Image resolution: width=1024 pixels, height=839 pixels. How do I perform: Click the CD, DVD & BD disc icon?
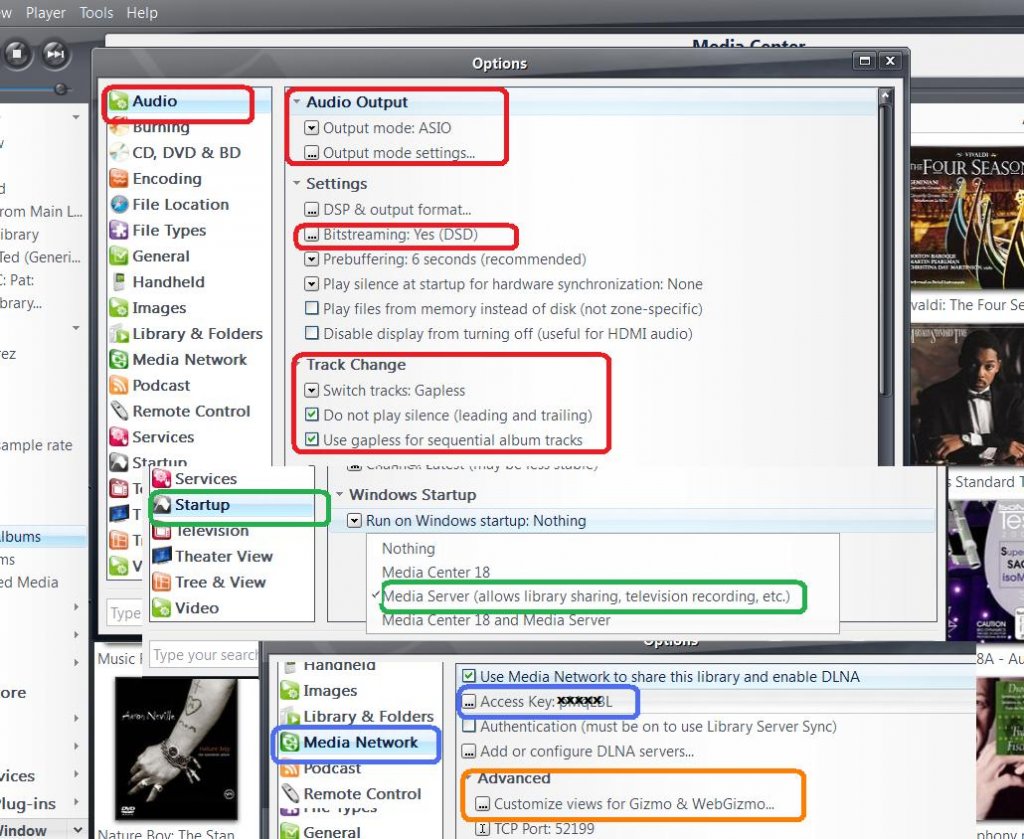(x=119, y=153)
